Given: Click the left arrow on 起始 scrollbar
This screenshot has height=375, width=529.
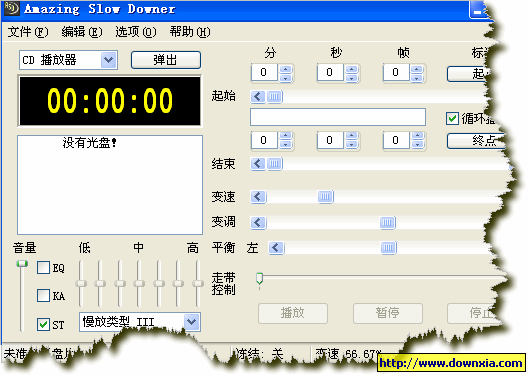Looking at the screenshot, I should 258,97.
